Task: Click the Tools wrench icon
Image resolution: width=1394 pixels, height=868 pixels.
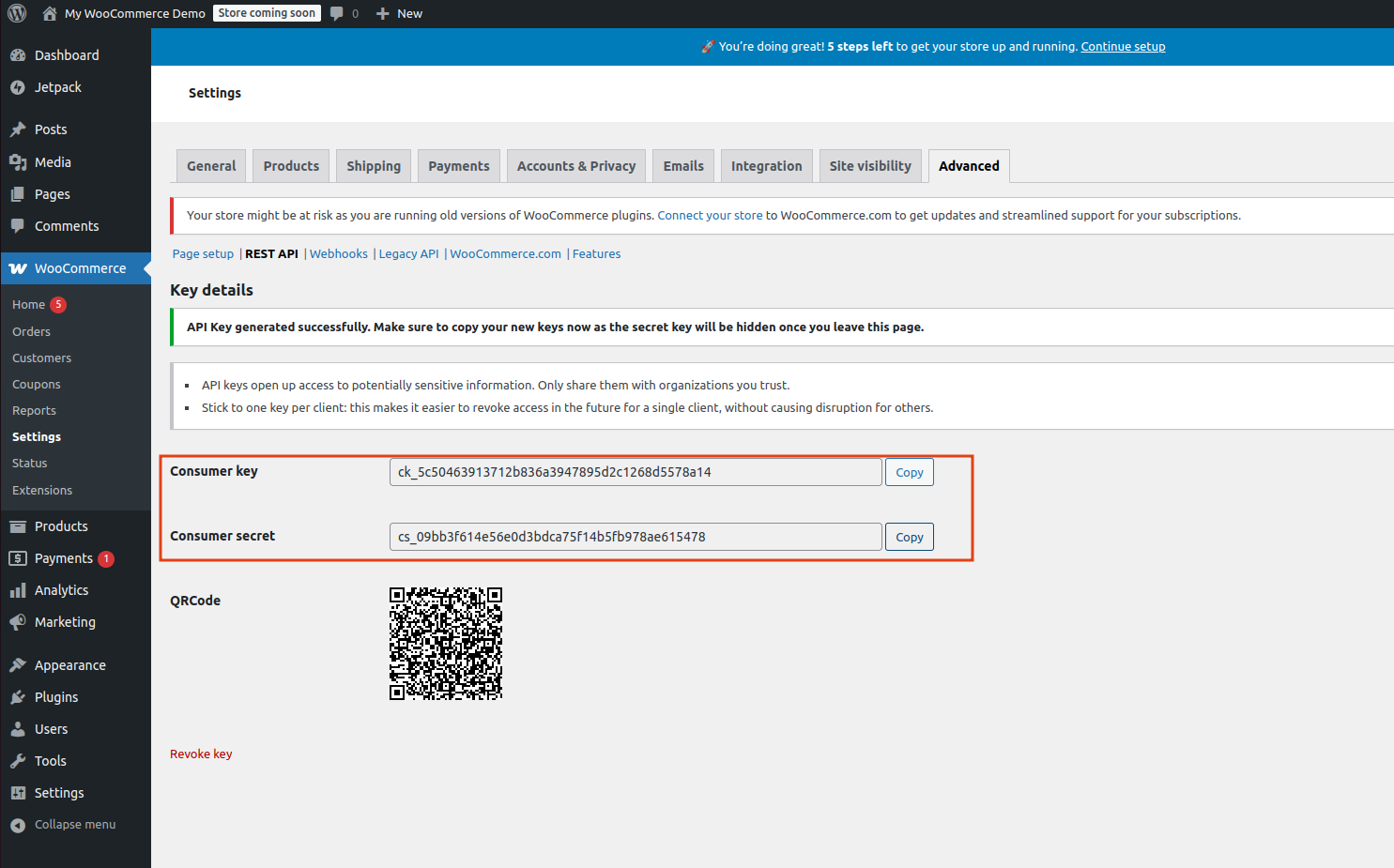Action: [x=18, y=761]
